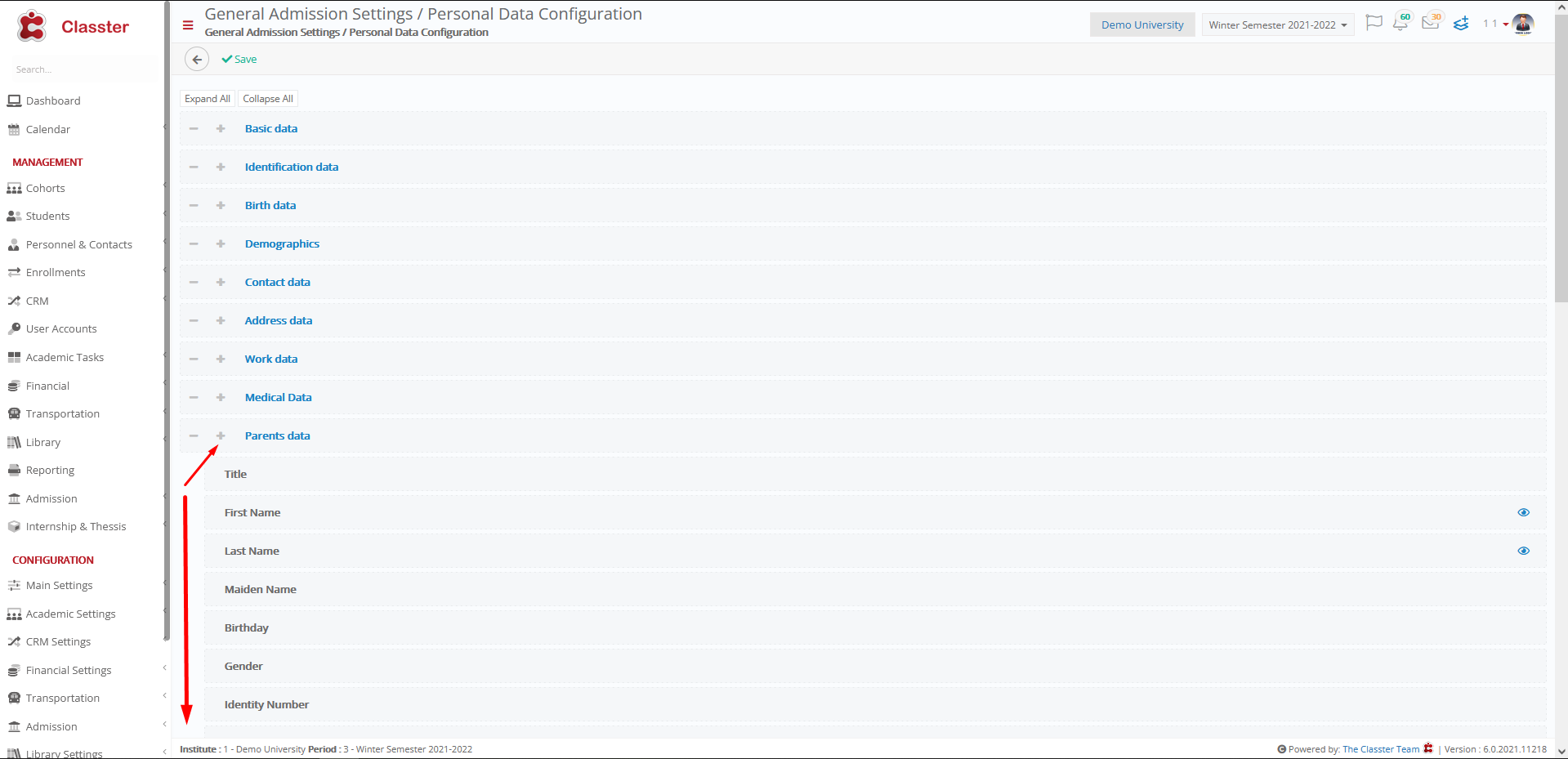Open Admission under Configuration
Viewport: 1568px width, 759px height.
[x=51, y=726]
